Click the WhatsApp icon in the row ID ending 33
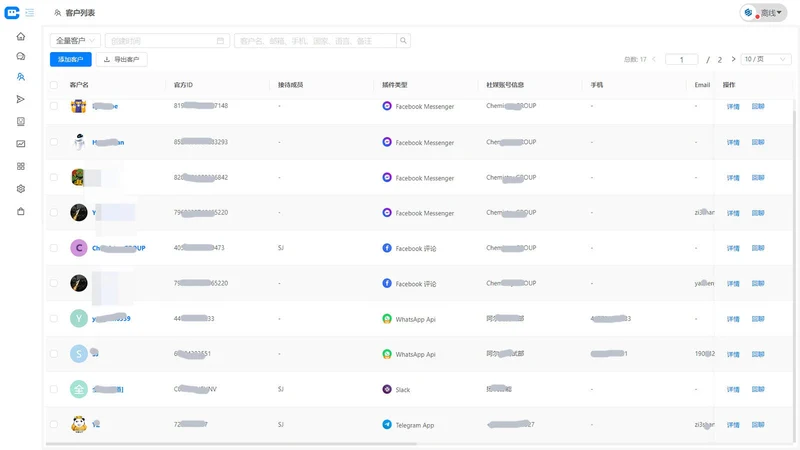Image resolution: width=800 pixels, height=450 pixels. 387,319
